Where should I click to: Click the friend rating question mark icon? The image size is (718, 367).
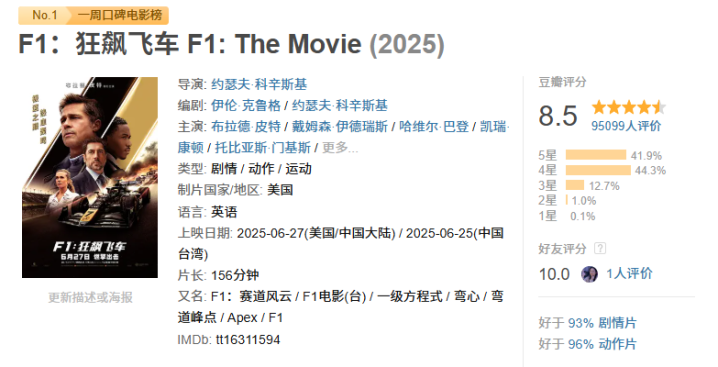[x=600, y=248]
